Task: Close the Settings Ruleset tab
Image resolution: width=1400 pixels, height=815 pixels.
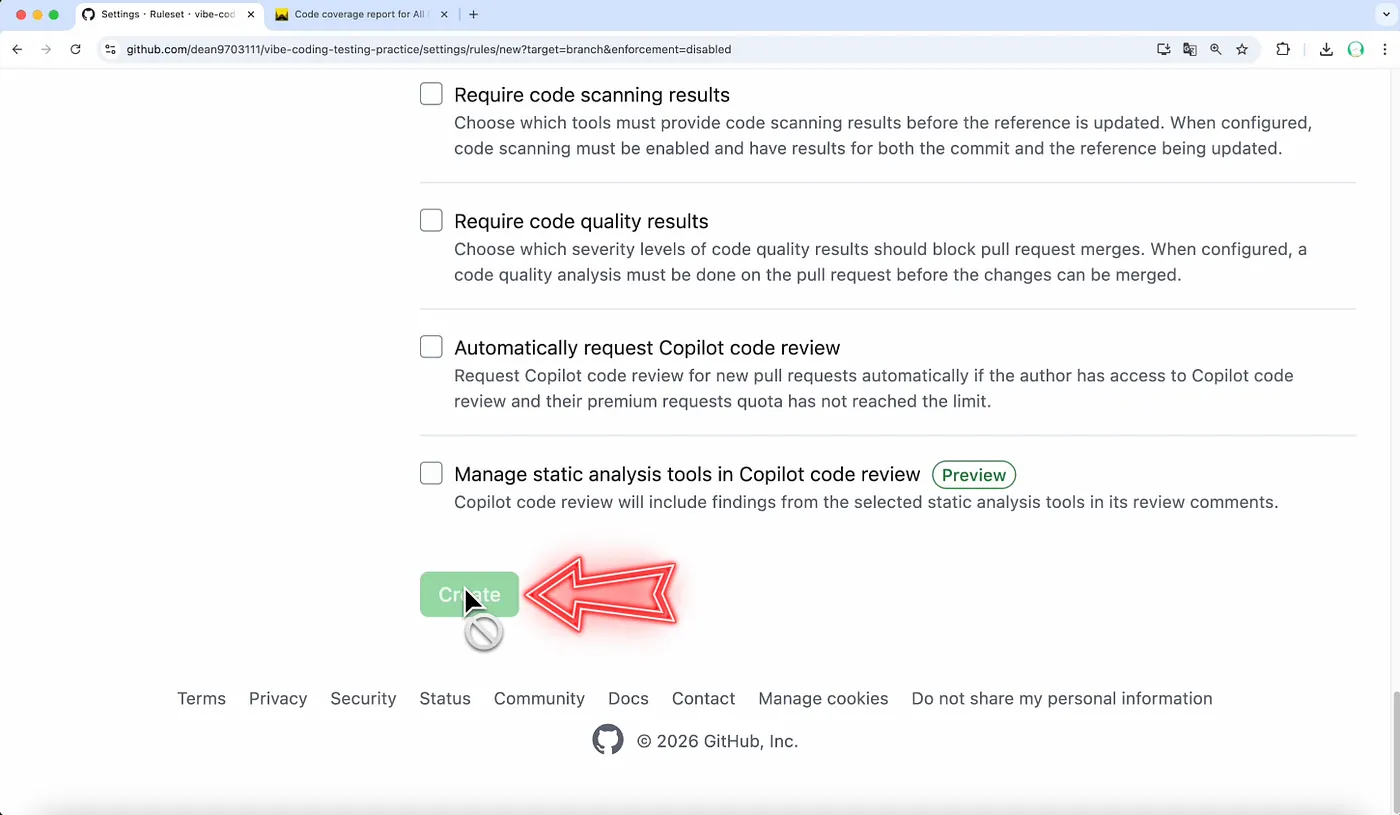Action: click(x=251, y=15)
